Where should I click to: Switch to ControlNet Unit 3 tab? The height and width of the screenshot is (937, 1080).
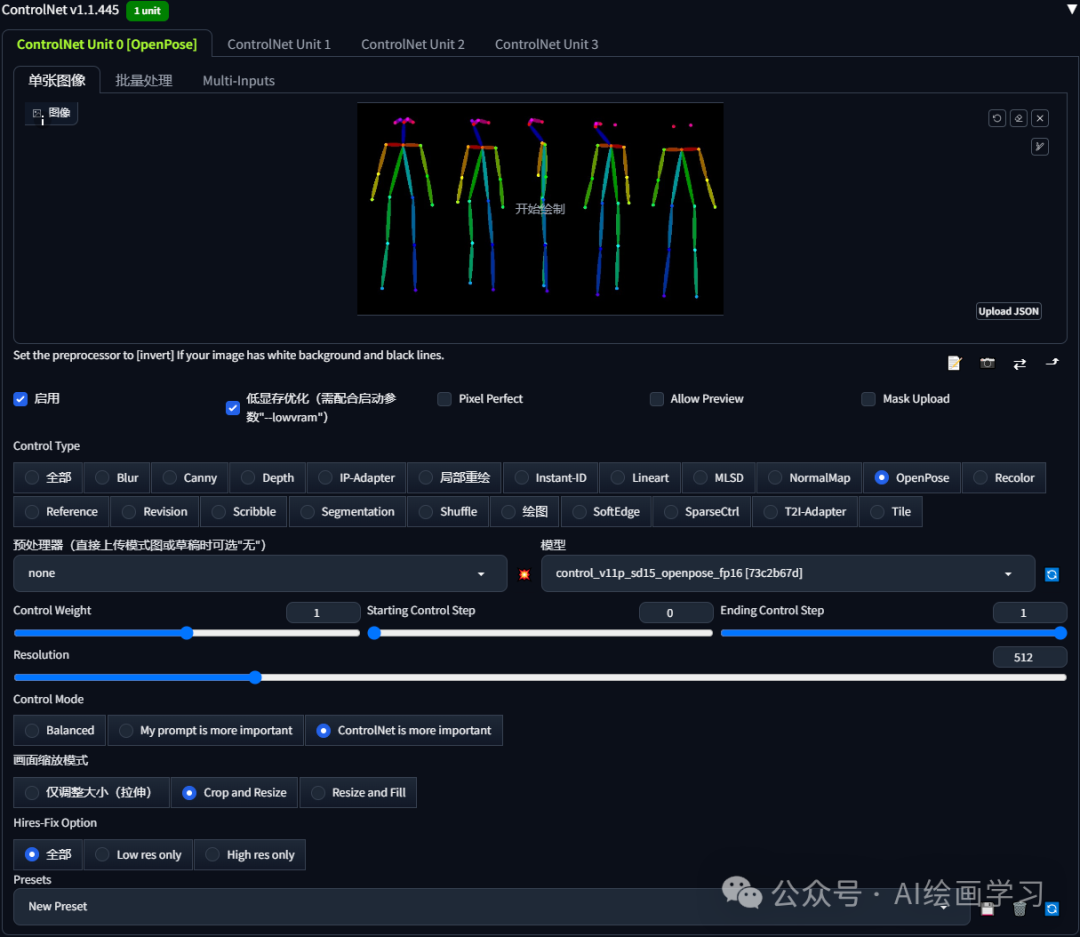[x=546, y=44]
